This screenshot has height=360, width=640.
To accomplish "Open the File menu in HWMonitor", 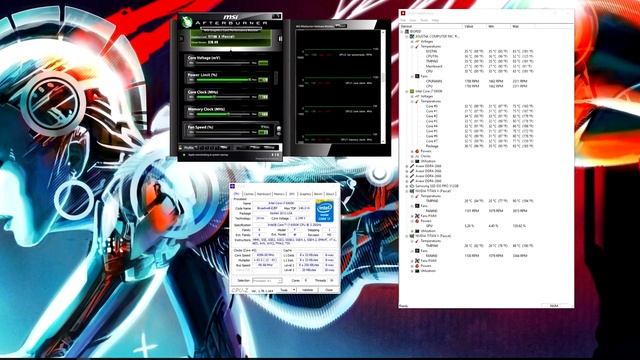I will (403, 20).
